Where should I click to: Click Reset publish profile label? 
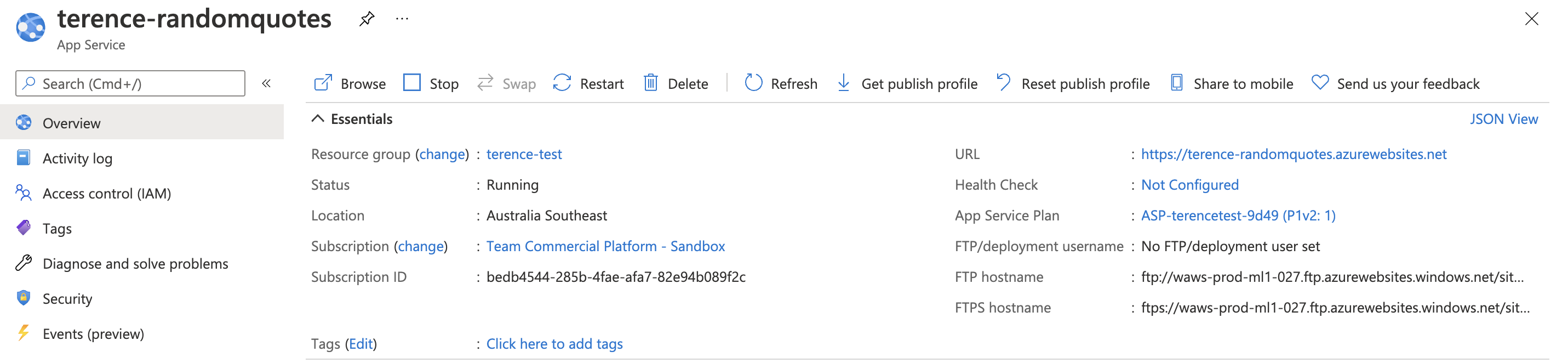1085,84
